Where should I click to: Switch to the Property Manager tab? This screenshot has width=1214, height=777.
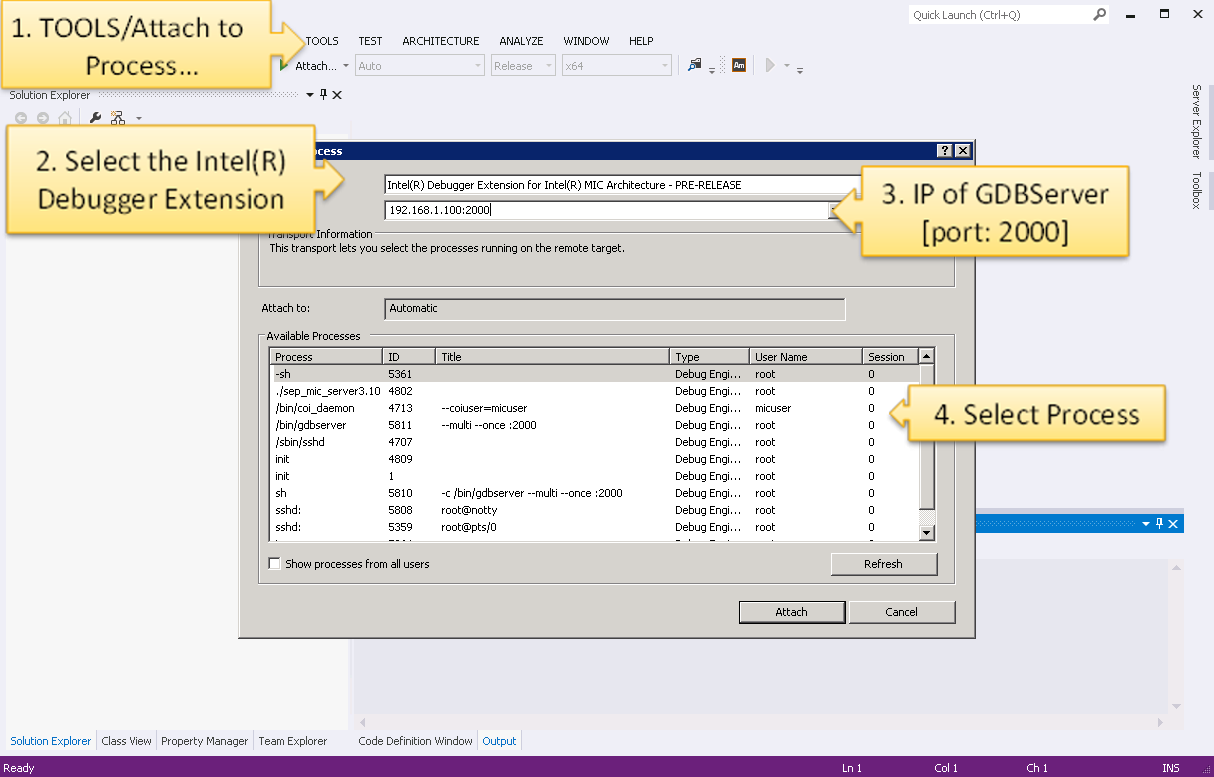(205, 741)
